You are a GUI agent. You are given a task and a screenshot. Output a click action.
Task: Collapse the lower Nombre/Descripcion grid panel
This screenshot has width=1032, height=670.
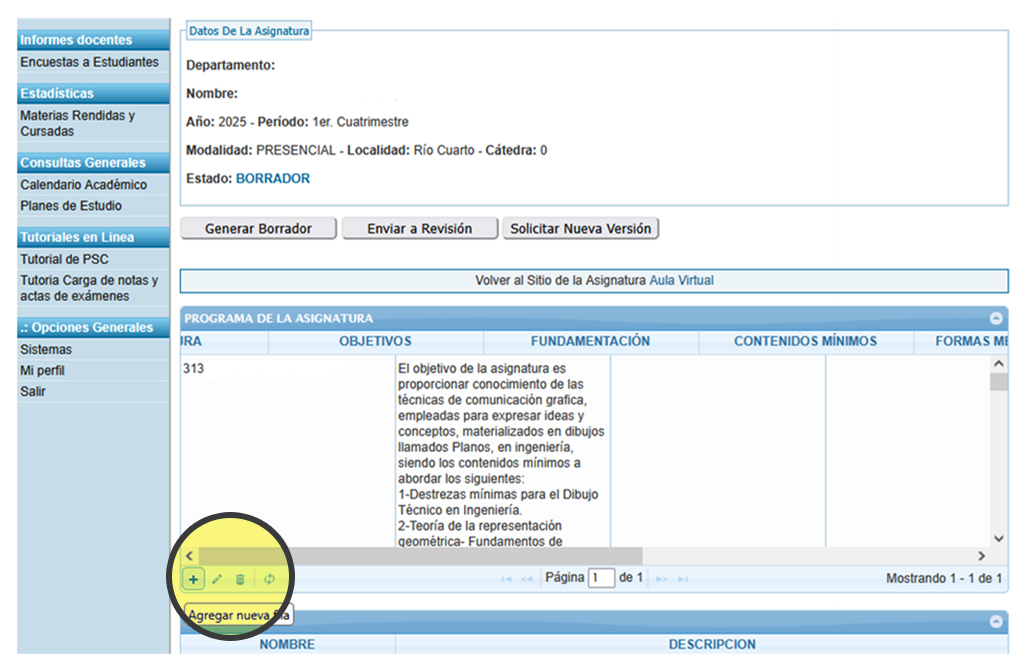click(x=996, y=622)
